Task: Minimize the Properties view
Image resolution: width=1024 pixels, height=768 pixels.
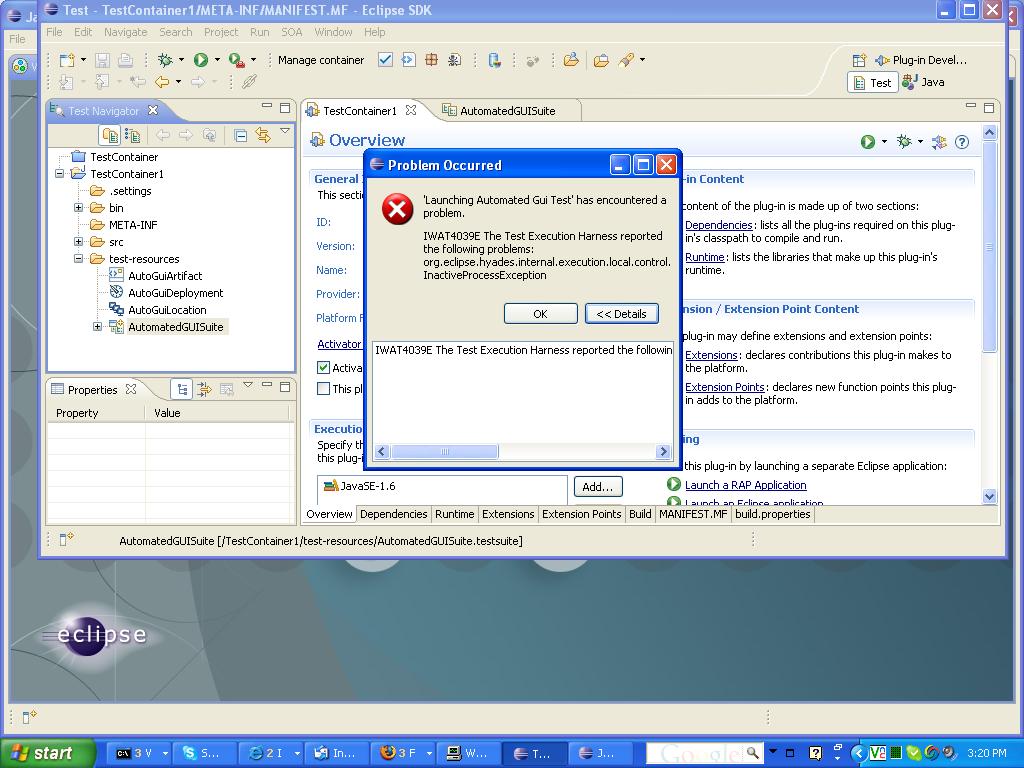Action: pos(266,386)
